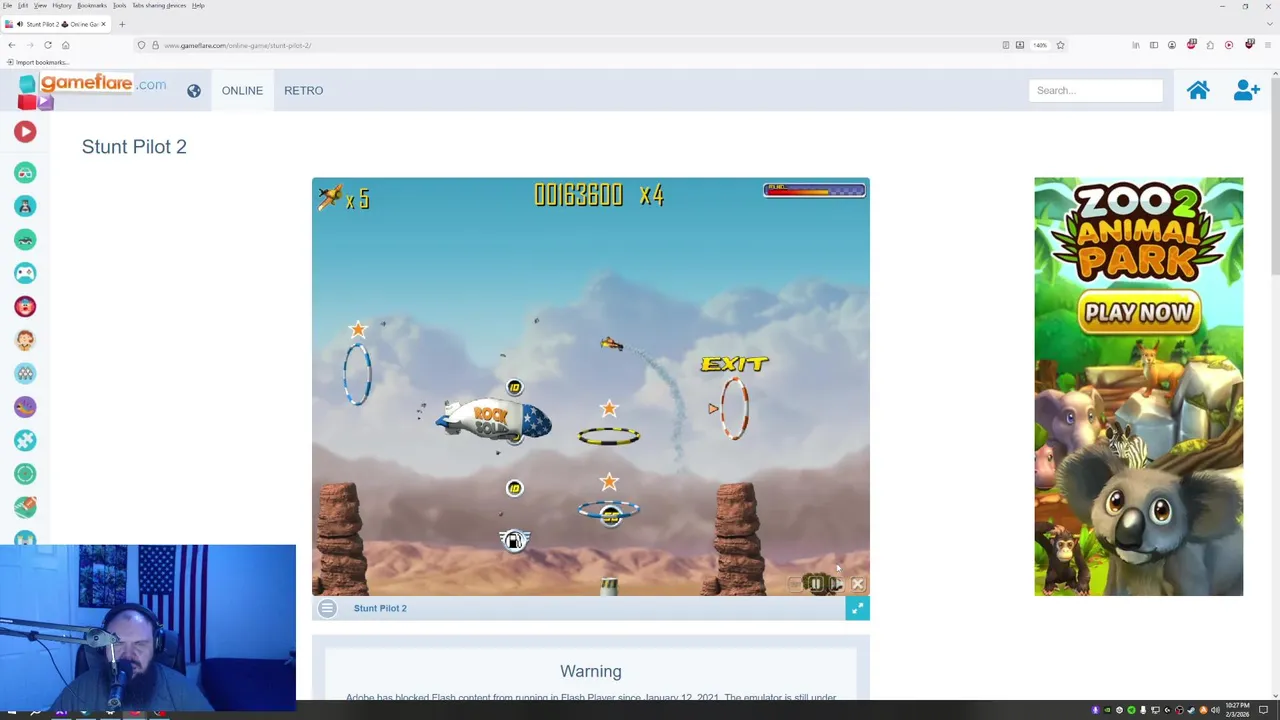This screenshot has width=1280, height=720.
Task: Click the address bar URL
Action: [237, 45]
